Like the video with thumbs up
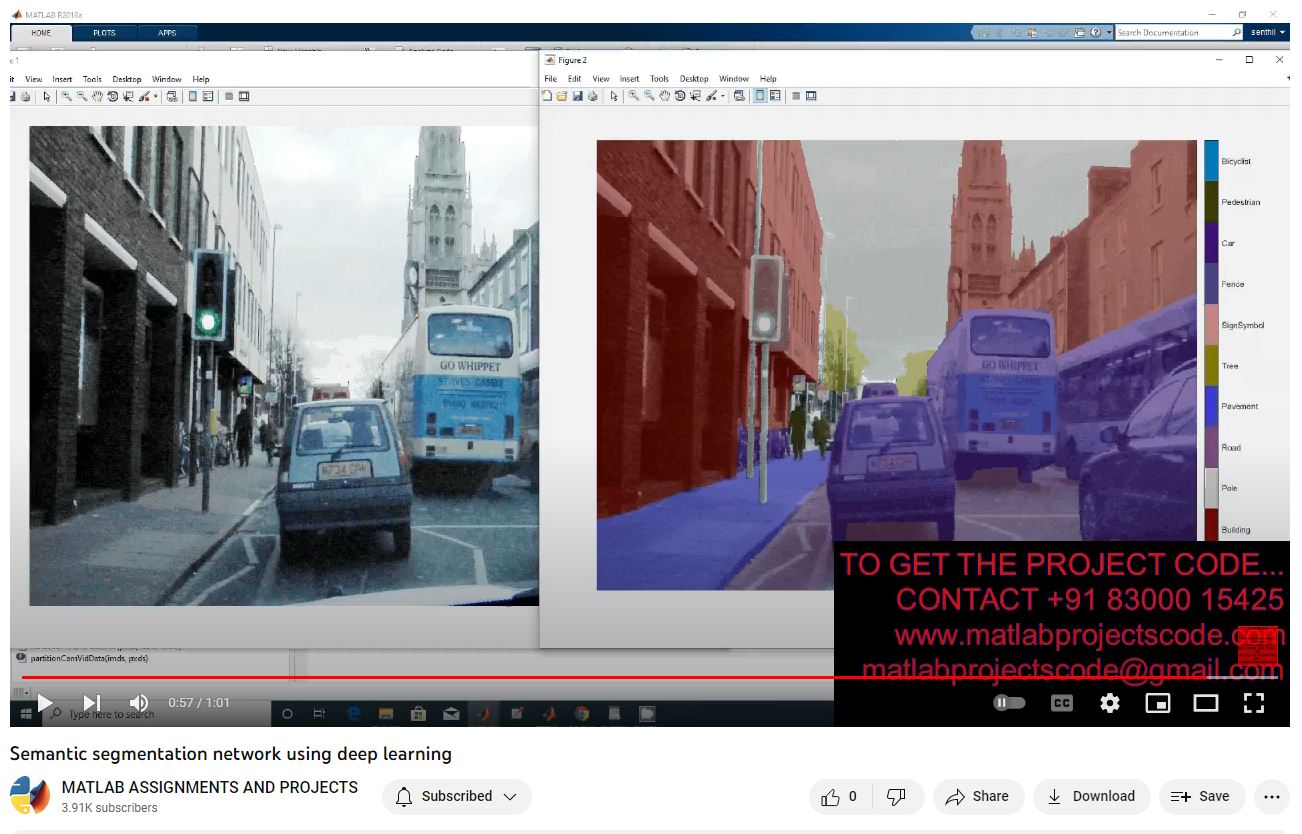The image size is (1302, 834). [x=840, y=797]
